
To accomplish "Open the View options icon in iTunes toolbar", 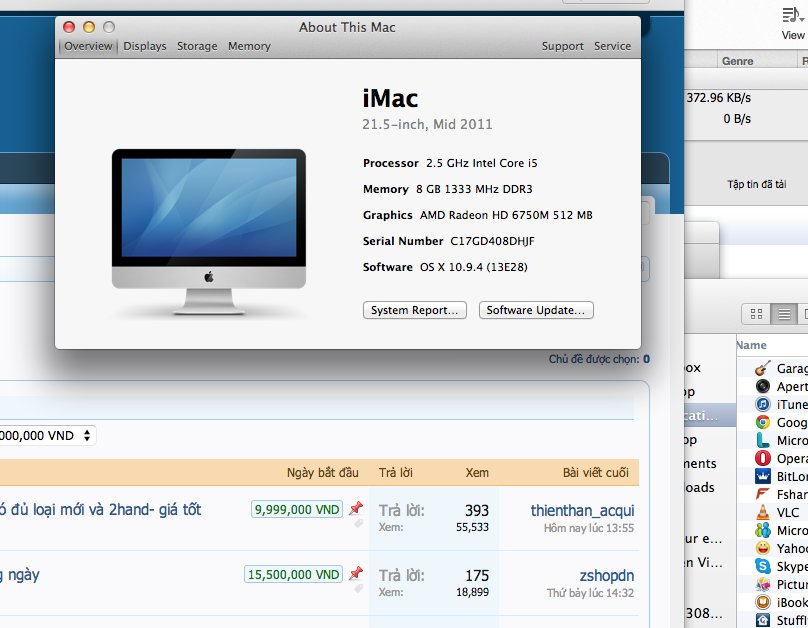I will [x=793, y=15].
